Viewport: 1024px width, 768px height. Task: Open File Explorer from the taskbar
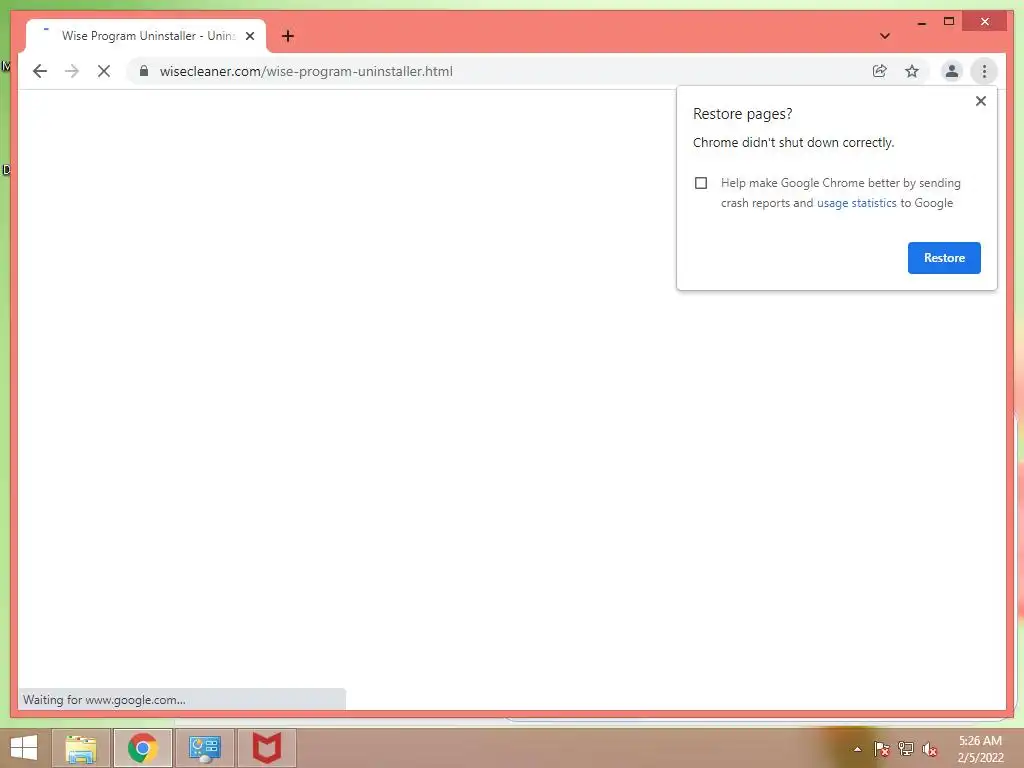pyautogui.click(x=81, y=748)
